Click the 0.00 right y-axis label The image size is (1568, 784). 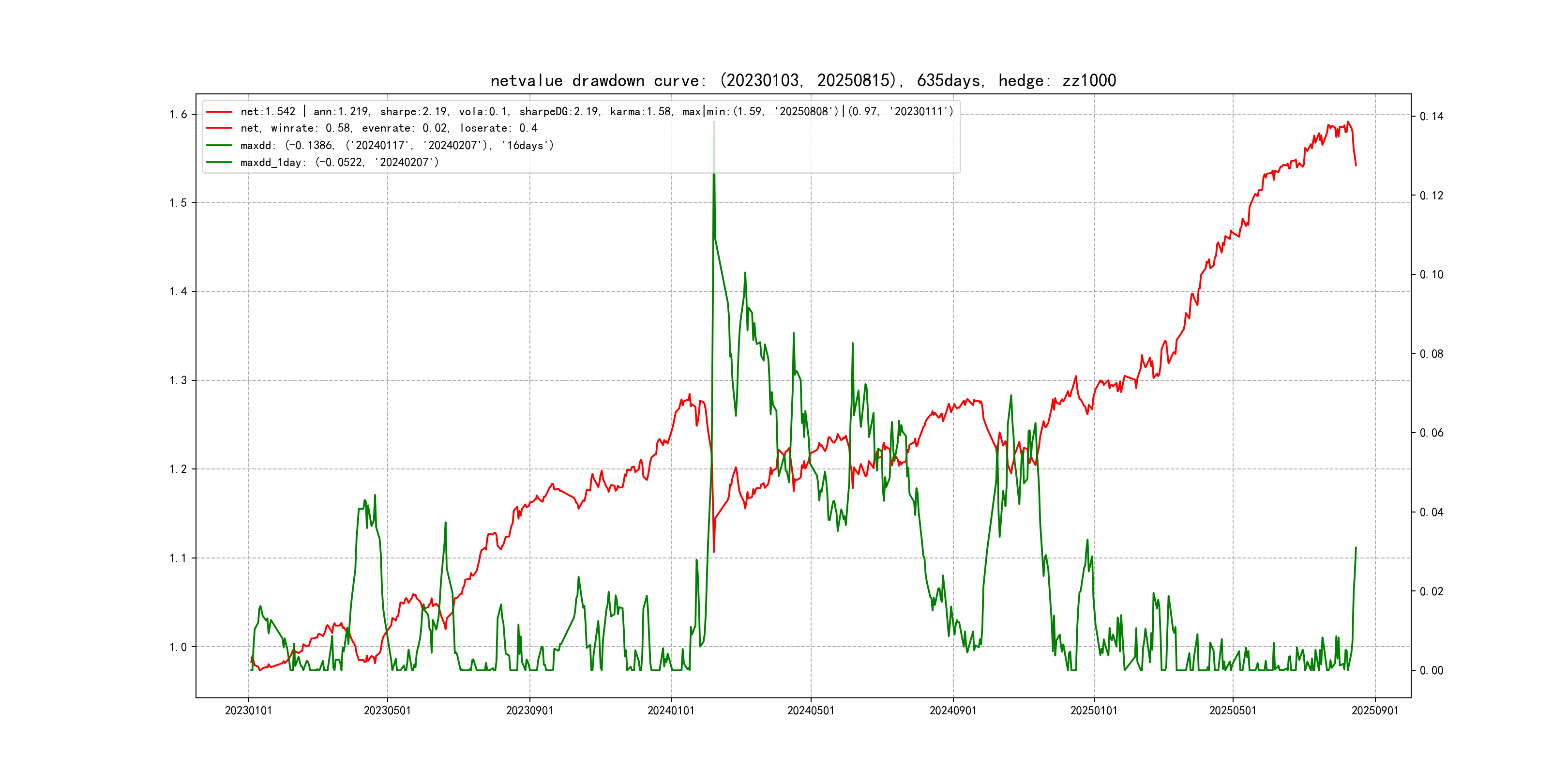pos(1432,671)
